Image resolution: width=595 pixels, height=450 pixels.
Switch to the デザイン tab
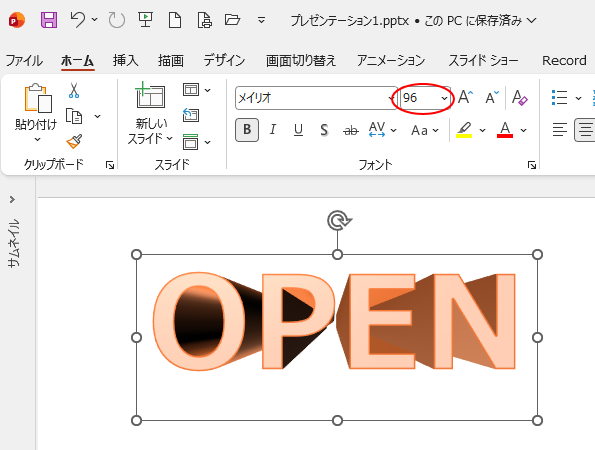click(x=224, y=61)
